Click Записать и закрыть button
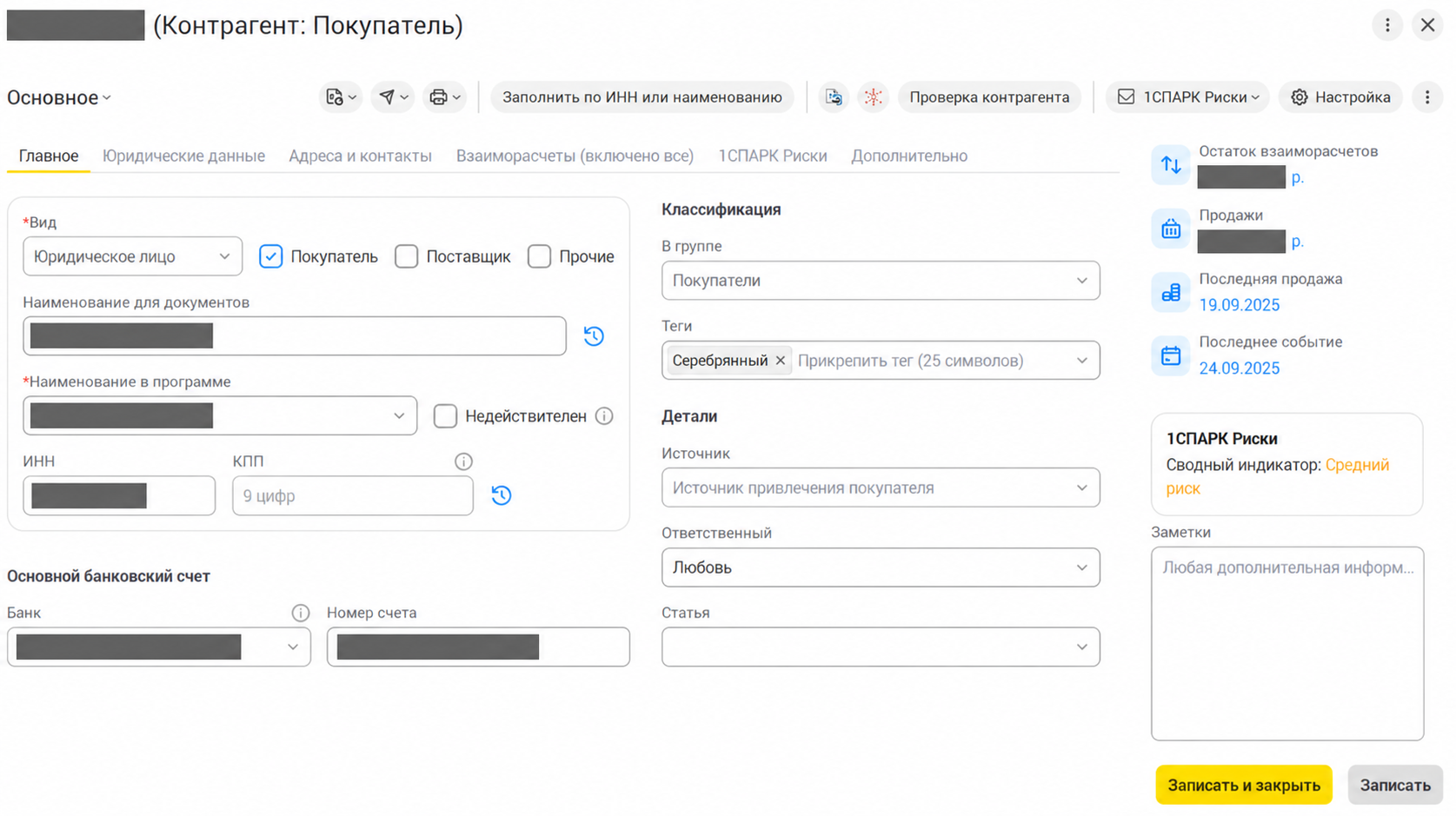Viewport: 1456px width, 816px height. pos(1244,785)
